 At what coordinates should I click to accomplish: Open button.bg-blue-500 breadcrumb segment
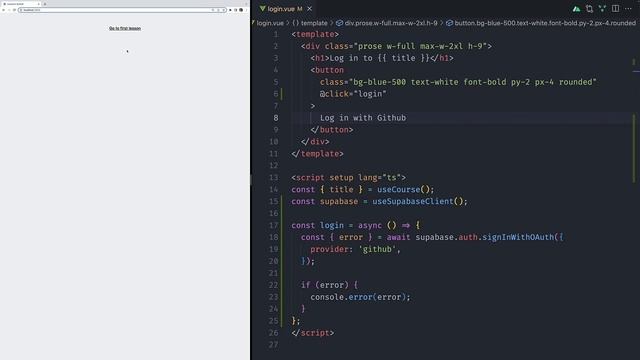(541, 23)
